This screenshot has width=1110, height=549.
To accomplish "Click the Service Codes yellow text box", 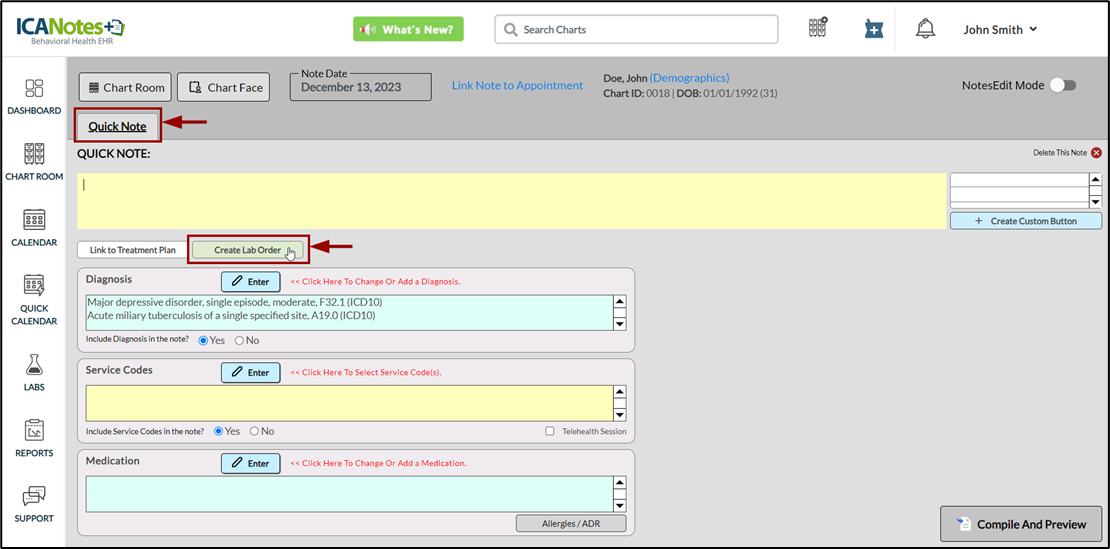I will point(349,403).
